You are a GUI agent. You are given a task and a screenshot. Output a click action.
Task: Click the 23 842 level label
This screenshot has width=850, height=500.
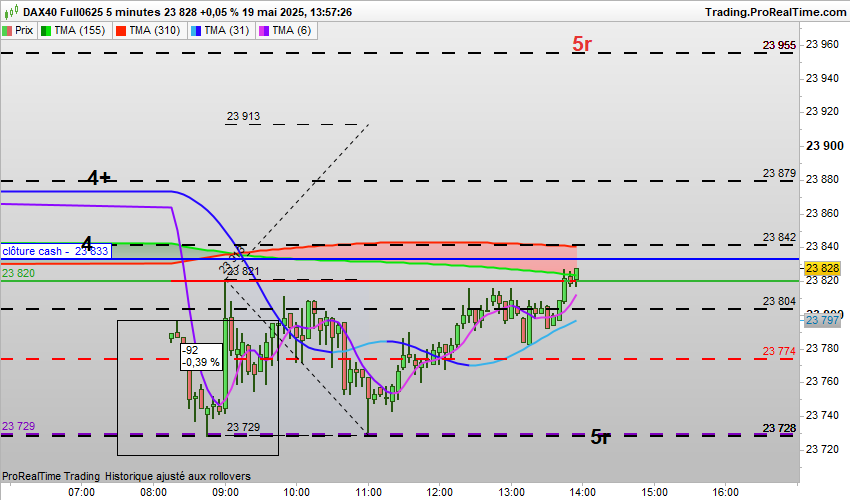780,237
